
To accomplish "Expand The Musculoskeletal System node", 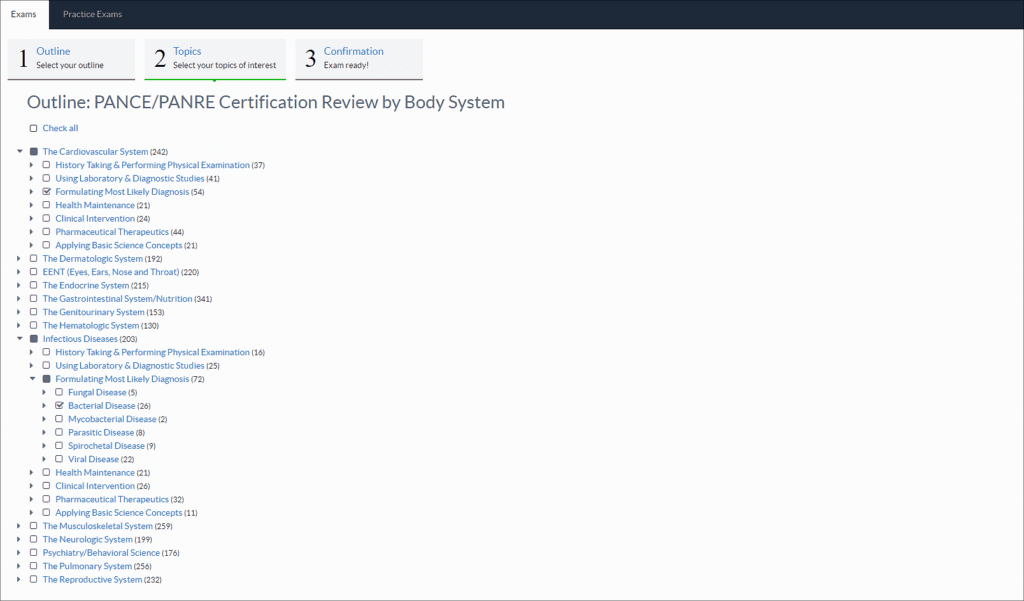I will click(19, 526).
